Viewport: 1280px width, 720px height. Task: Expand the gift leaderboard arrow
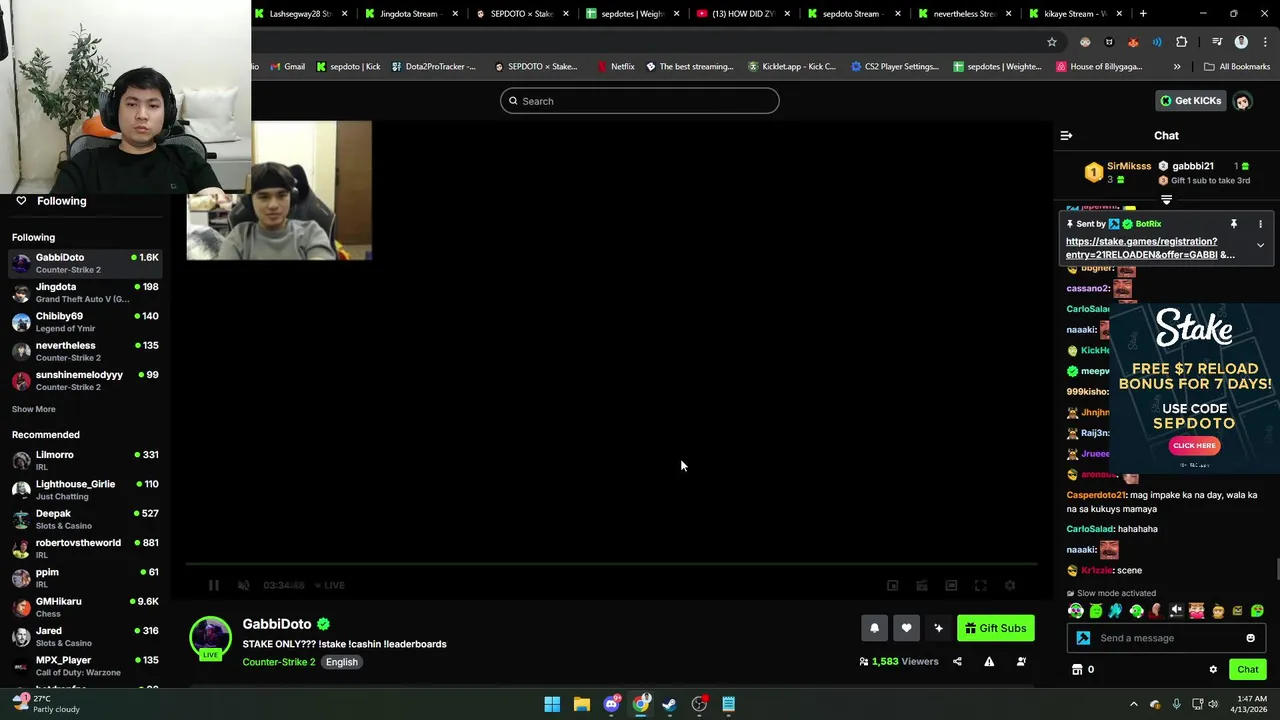click(1166, 200)
